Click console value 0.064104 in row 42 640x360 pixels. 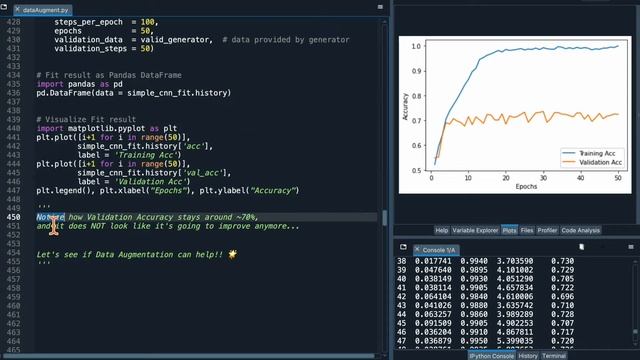pos(433,297)
